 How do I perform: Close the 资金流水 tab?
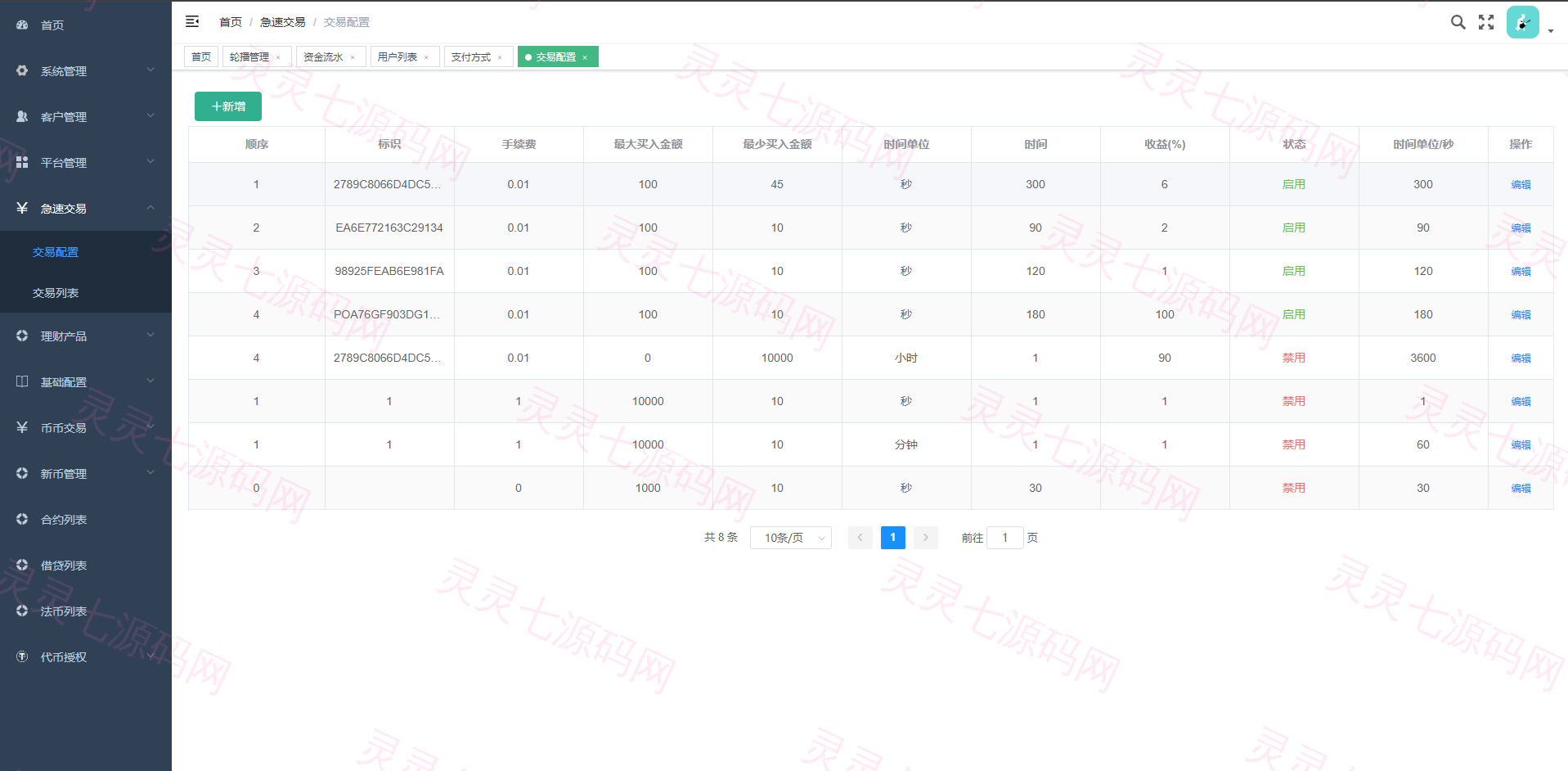353,57
